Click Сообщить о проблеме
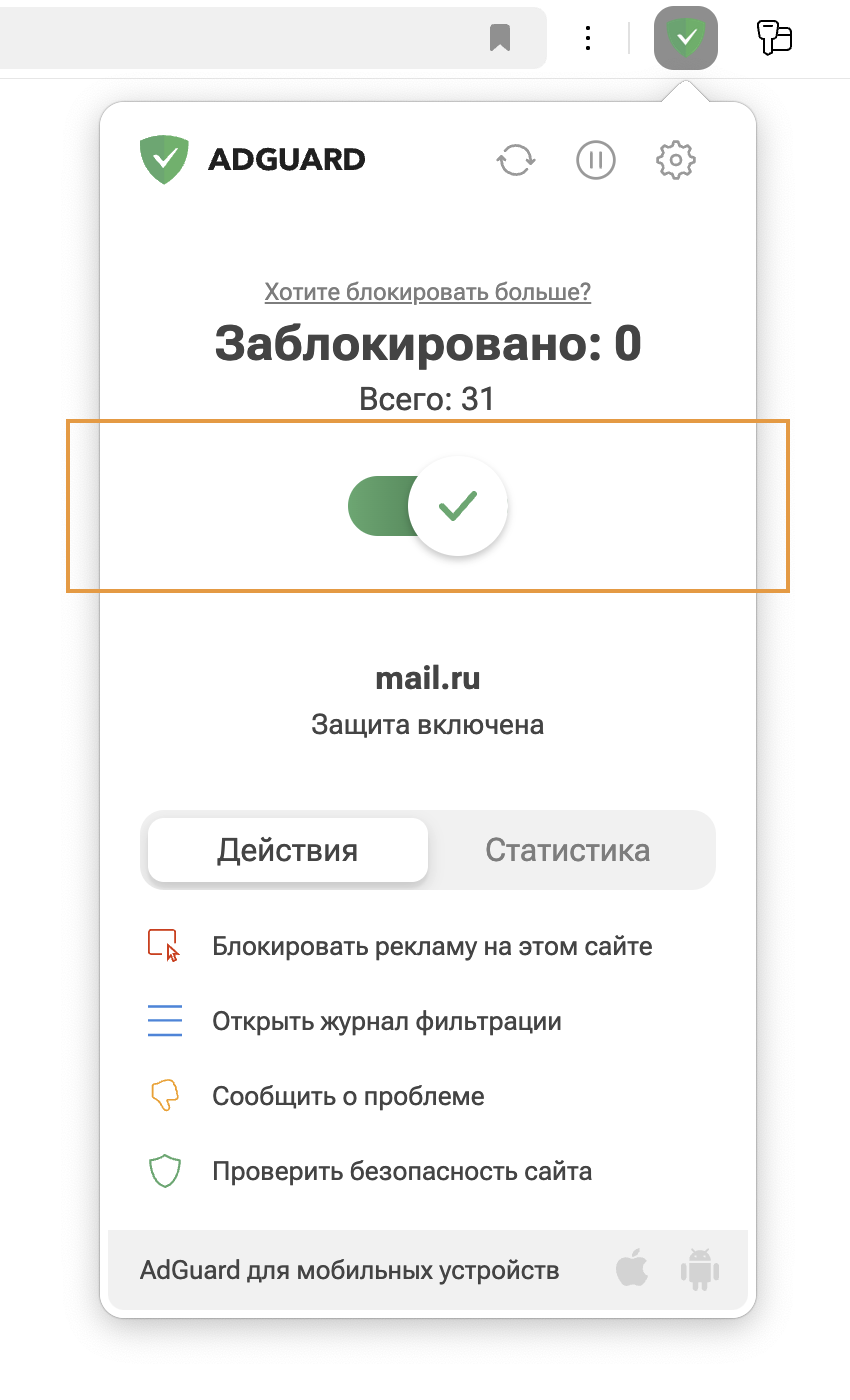 tap(348, 1096)
